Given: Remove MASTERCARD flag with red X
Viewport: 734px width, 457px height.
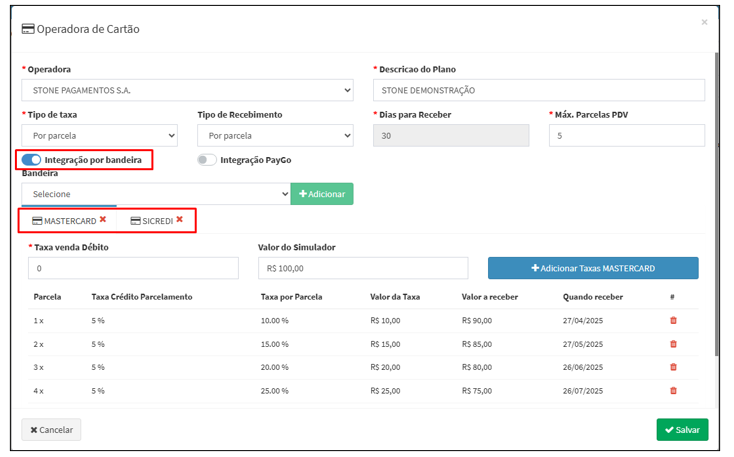Looking at the screenshot, I should click(x=103, y=219).
